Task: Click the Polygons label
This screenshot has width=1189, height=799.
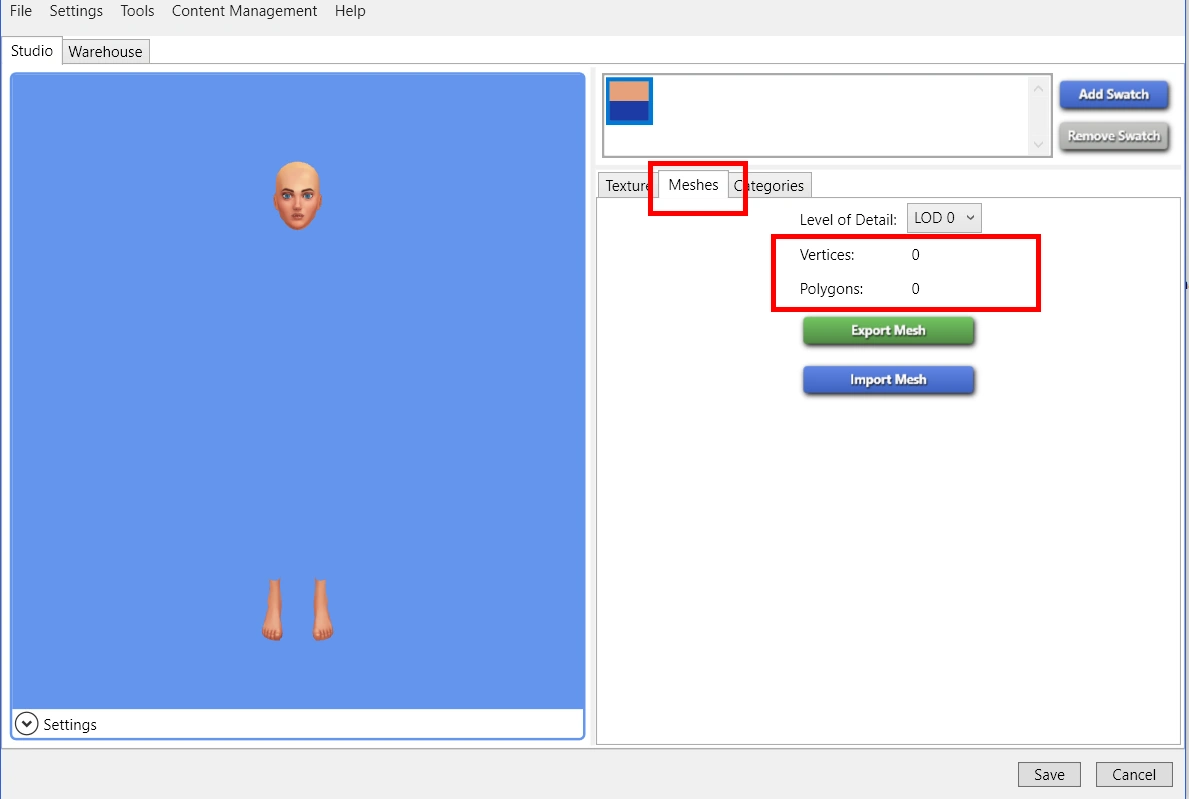Action: click(831, 289)
